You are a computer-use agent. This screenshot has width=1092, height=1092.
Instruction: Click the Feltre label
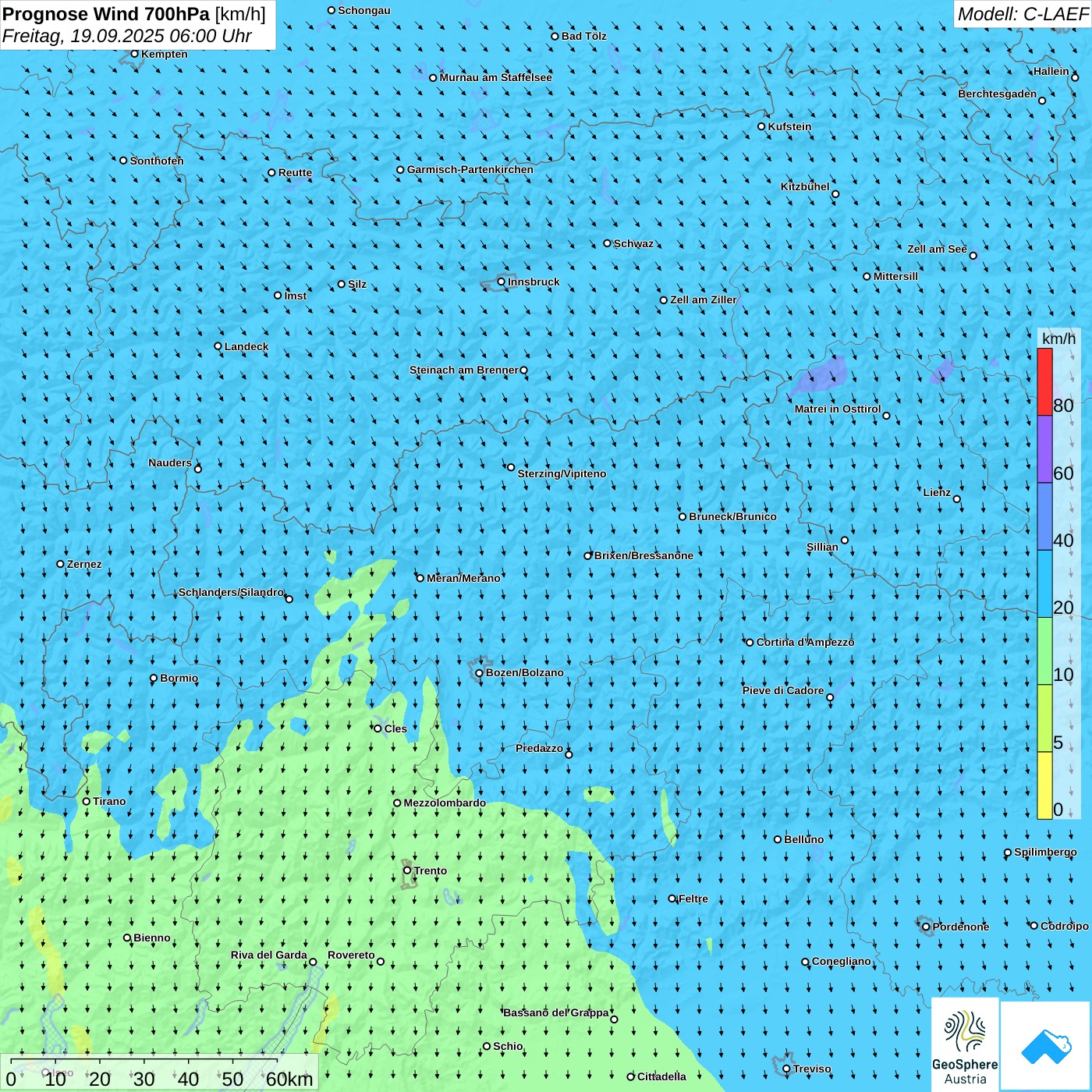pos(693,899)
